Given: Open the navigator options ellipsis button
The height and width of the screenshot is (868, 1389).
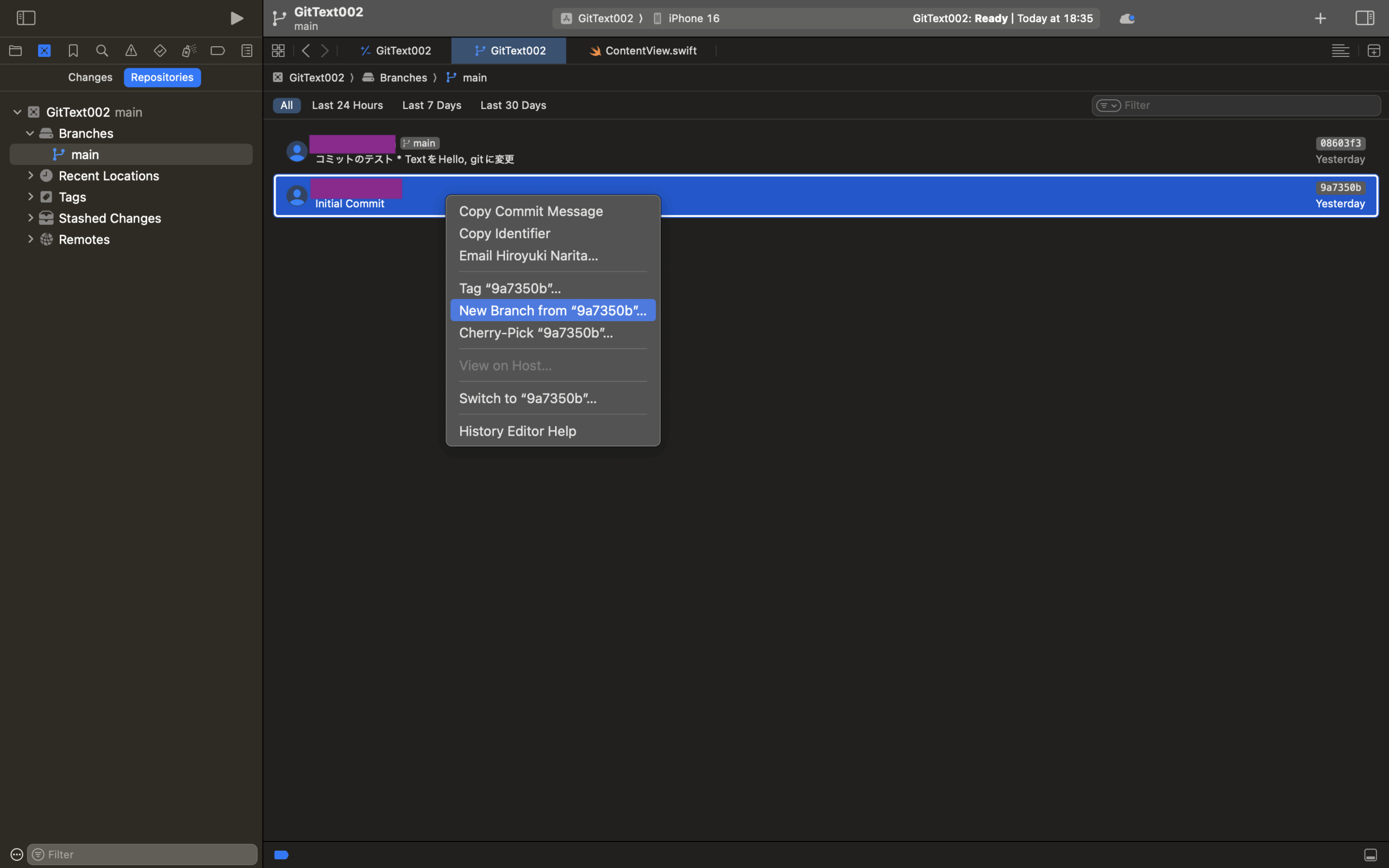Looking at the screenshot, I should click(17, 854).
